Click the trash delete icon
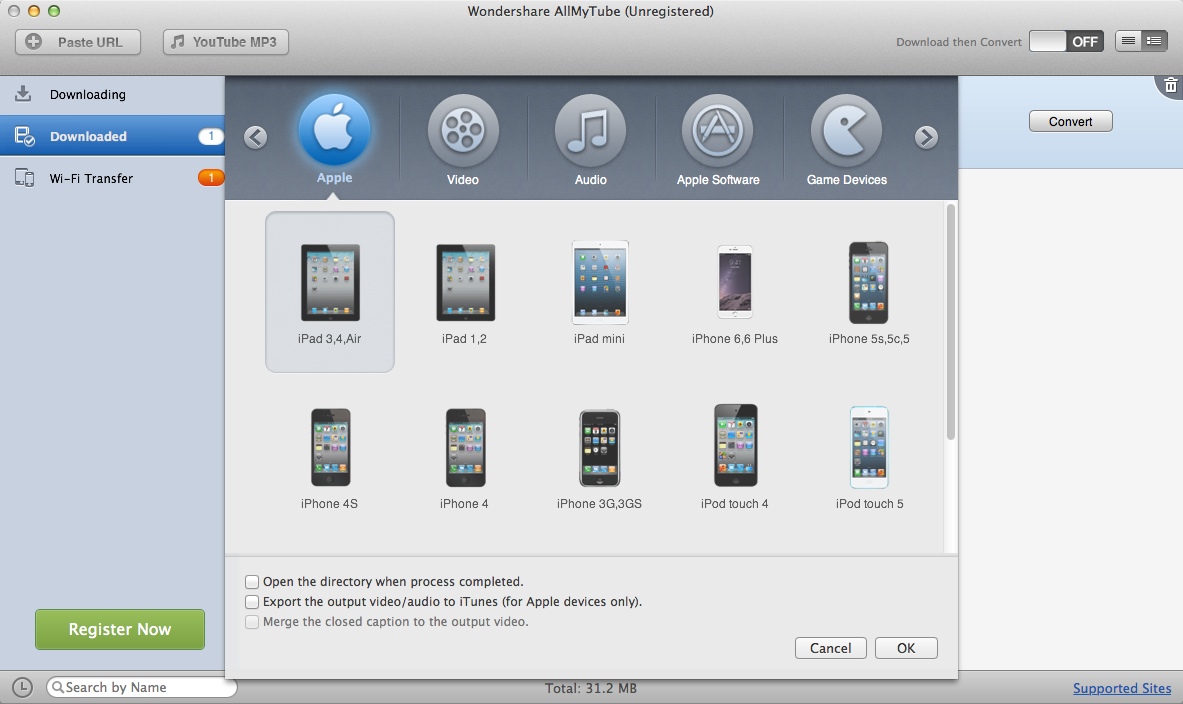The image size is (1183, 704). coord(1170,85)
